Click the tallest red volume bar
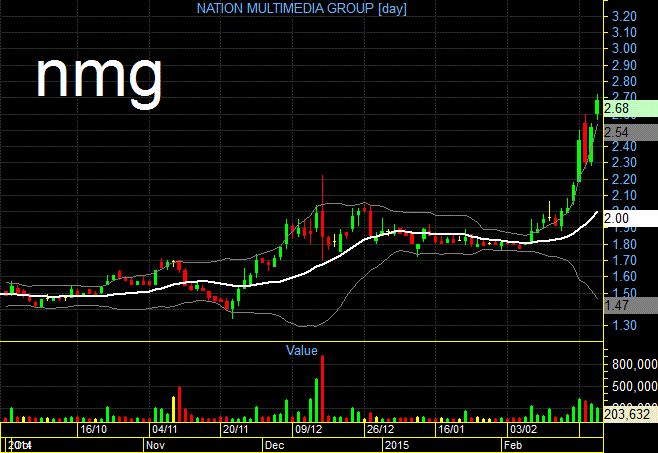 click(322, 388)
